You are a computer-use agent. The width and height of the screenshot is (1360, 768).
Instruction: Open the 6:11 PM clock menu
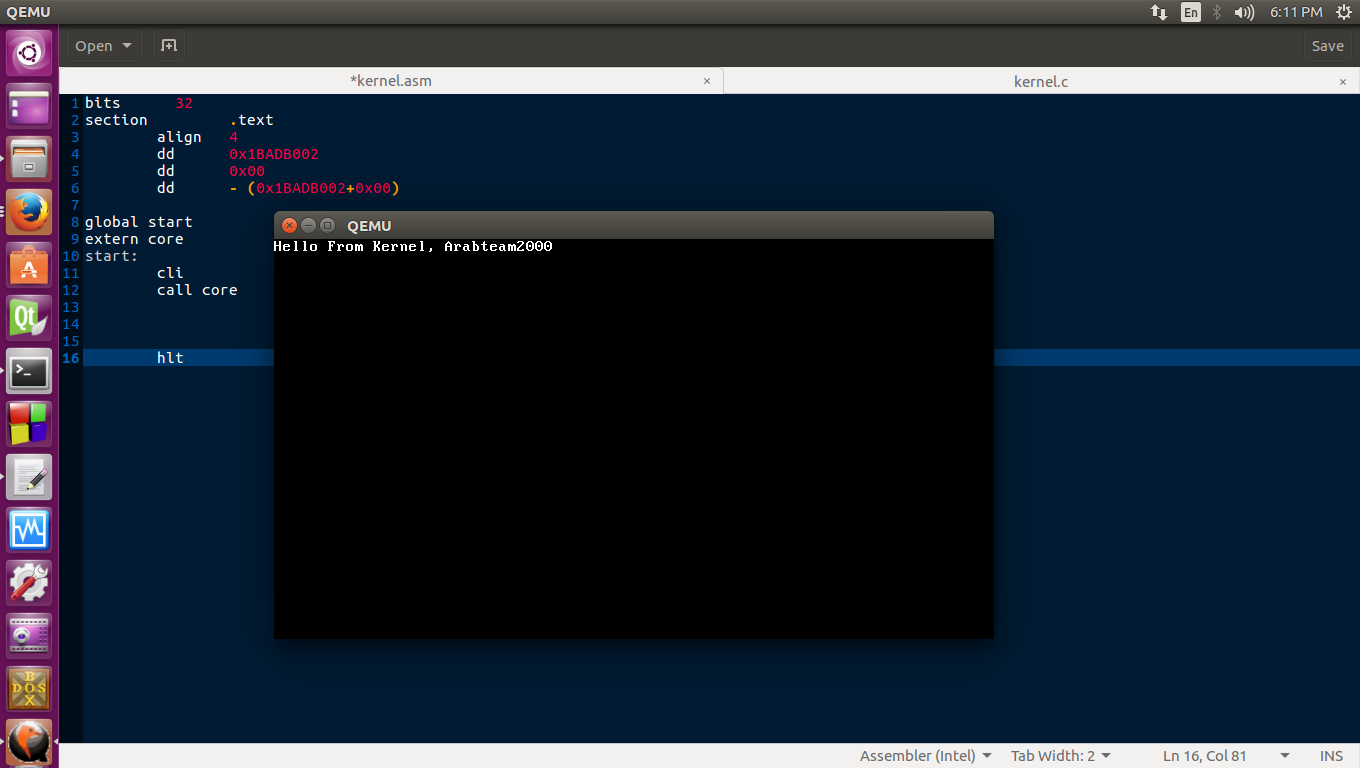point(1296,12)
